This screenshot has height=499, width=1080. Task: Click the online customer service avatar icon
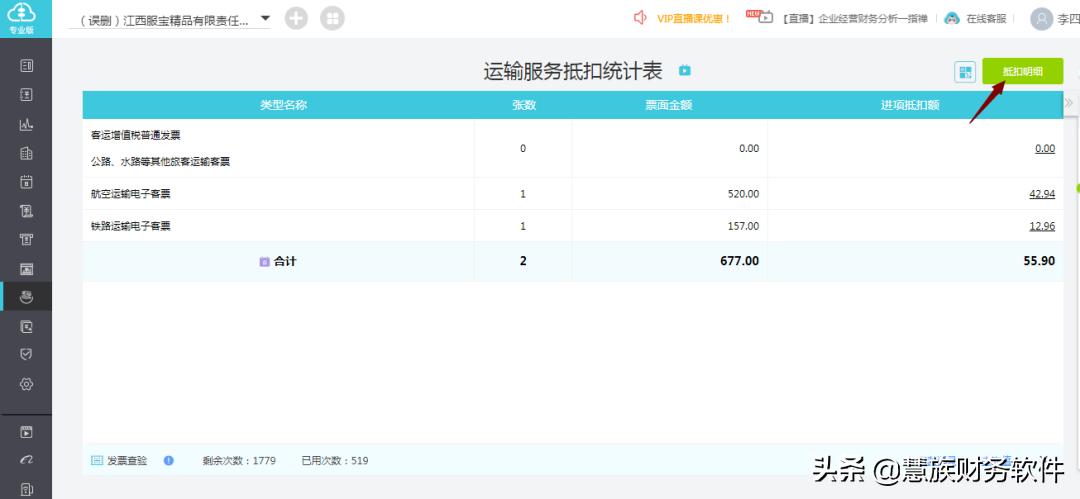point(952,19)
